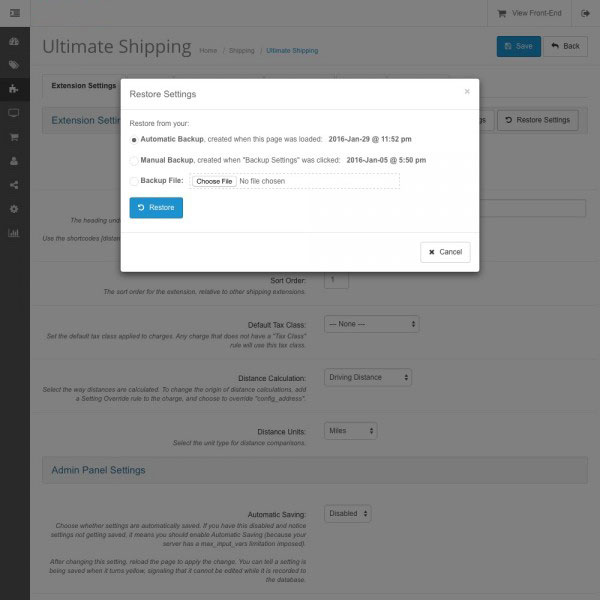This screenshot has width=600, height=600.
Task: Click the logout icon in the header
Action: [585, 13]
